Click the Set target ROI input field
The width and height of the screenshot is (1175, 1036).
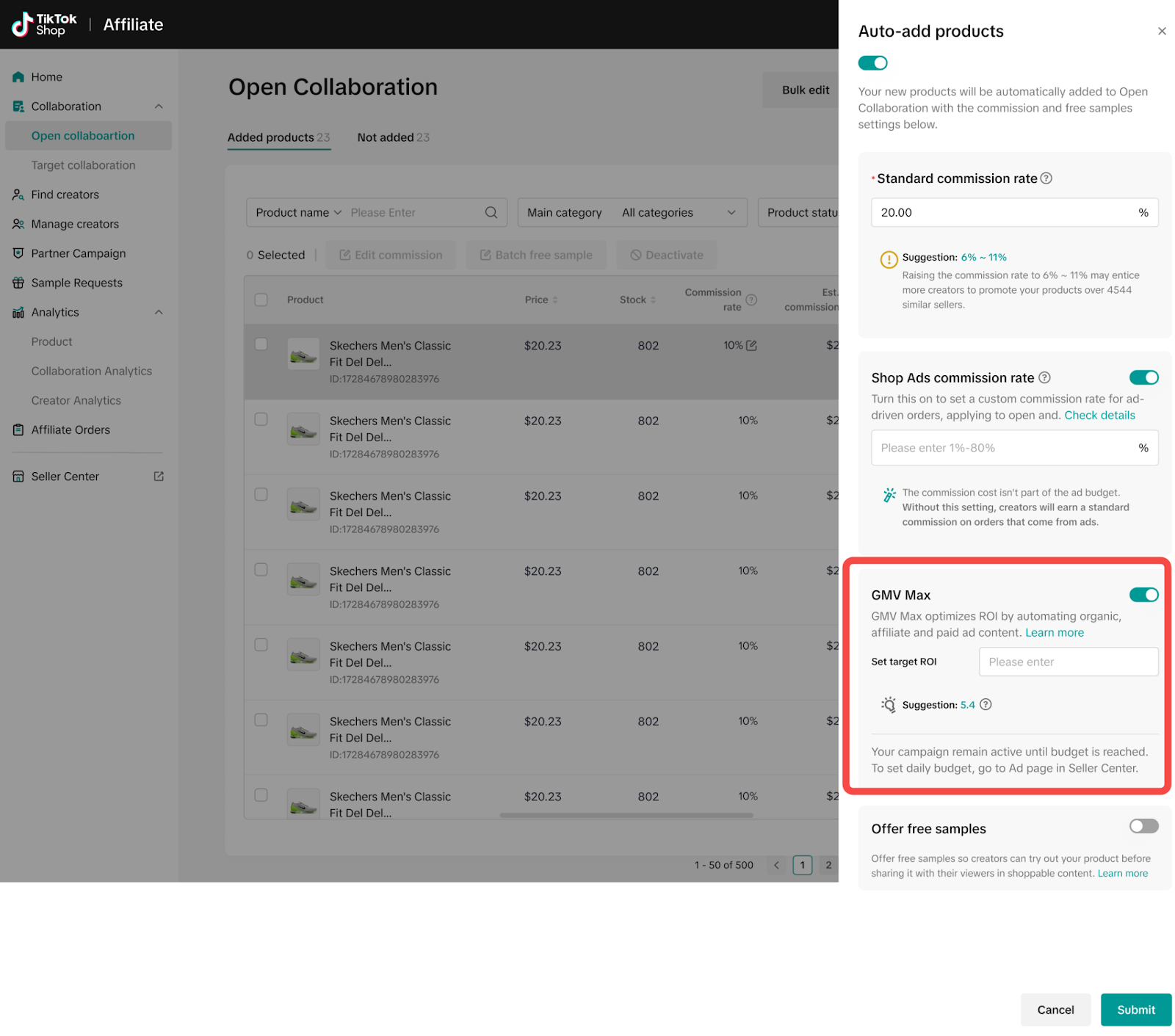(1068, 662)
